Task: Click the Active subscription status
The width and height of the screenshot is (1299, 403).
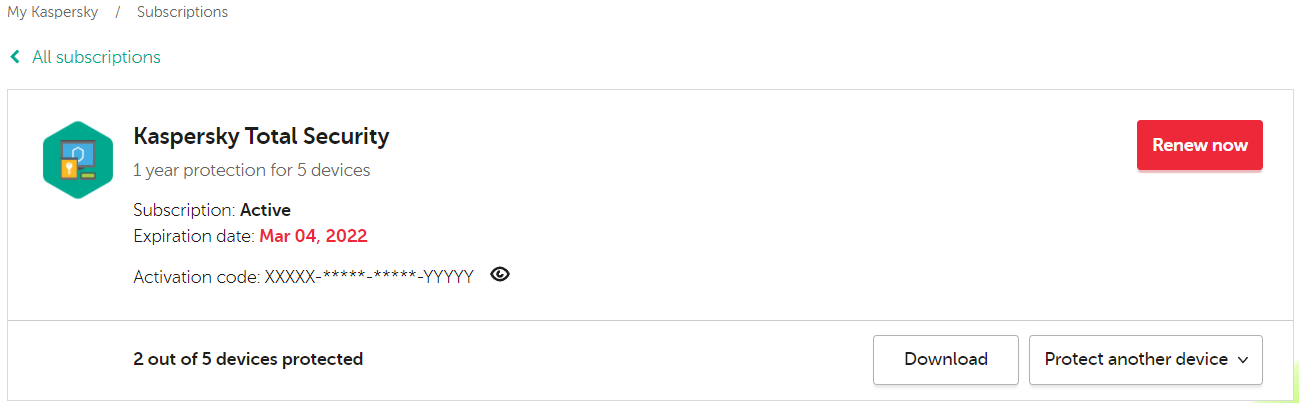Action: click(x=265, y=210)
